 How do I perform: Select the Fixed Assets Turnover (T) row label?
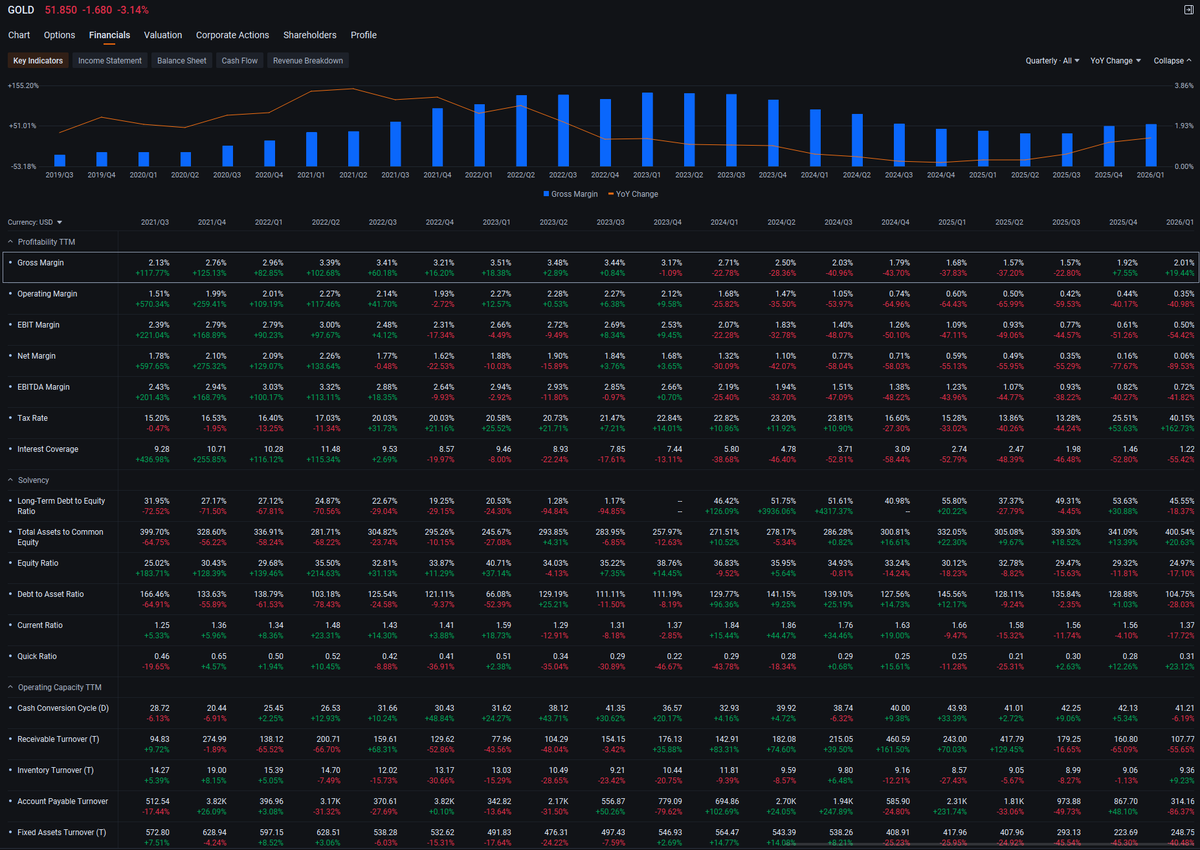[x=61, y=832]
